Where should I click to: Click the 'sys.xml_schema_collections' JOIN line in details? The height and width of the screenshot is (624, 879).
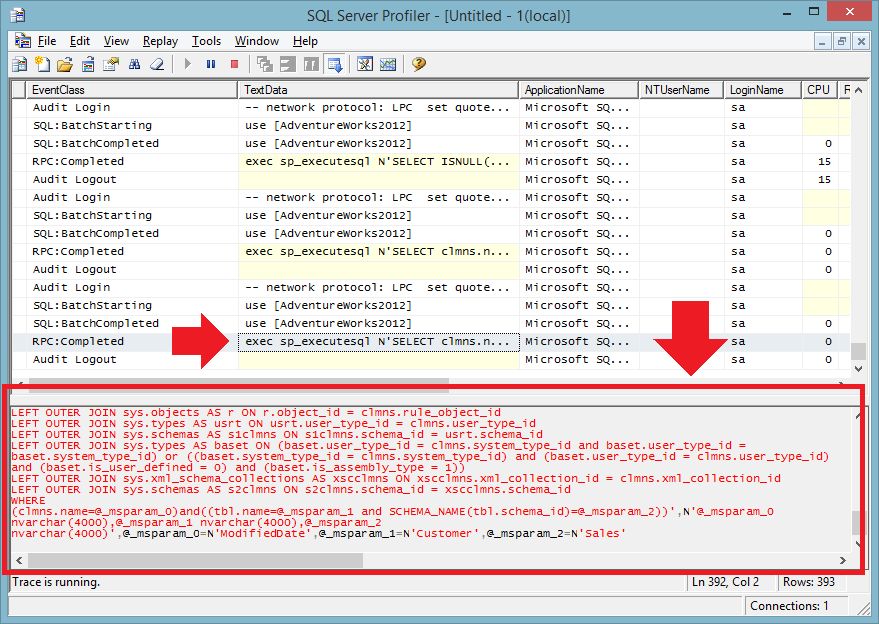(396, 478)
